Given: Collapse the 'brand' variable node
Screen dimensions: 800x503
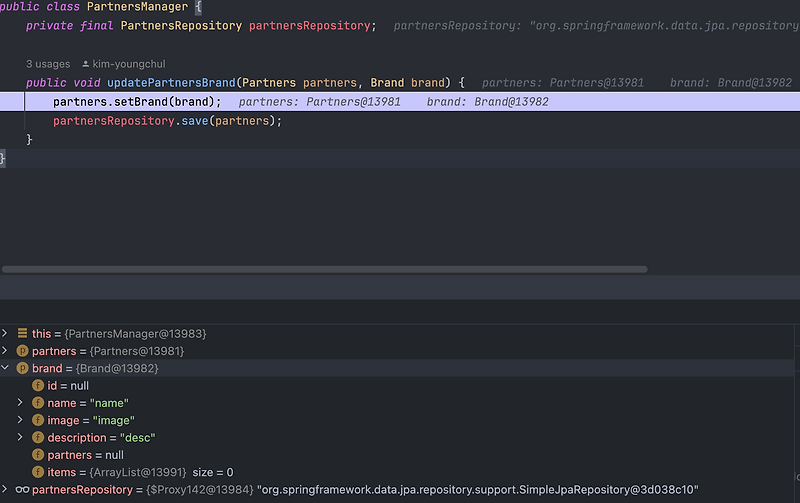Looking at the screenshot, I should click(5, 368).
